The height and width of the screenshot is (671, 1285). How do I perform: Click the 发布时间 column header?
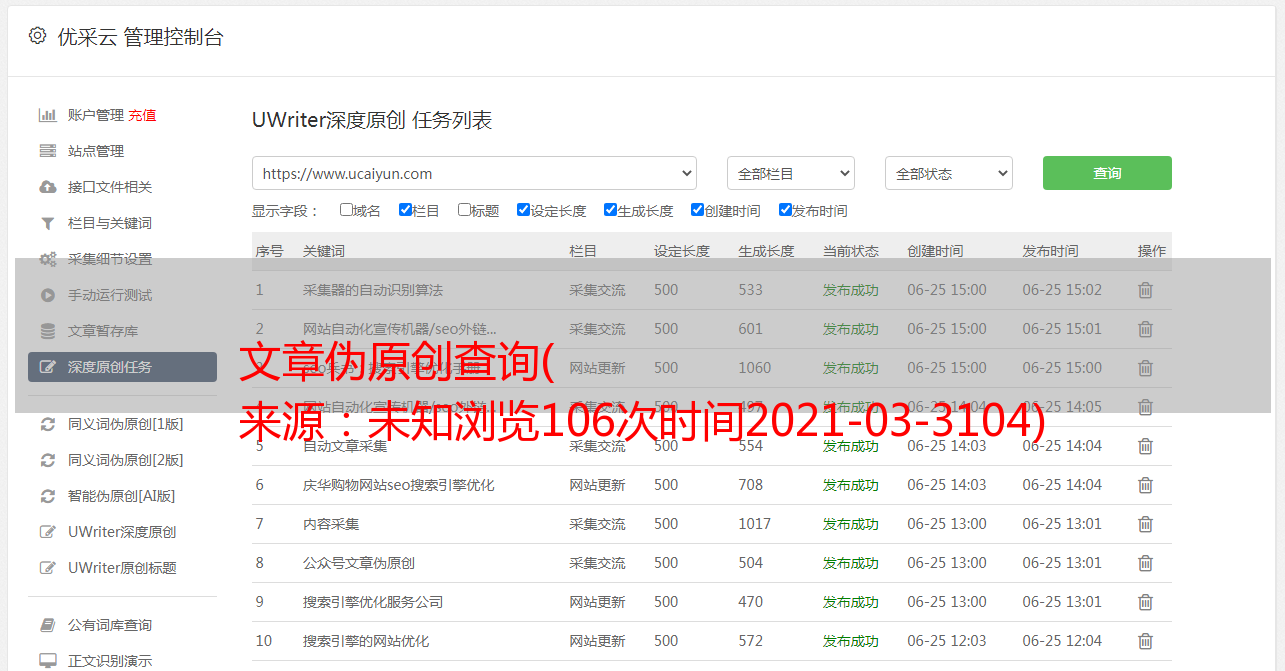click(1050, 251)
